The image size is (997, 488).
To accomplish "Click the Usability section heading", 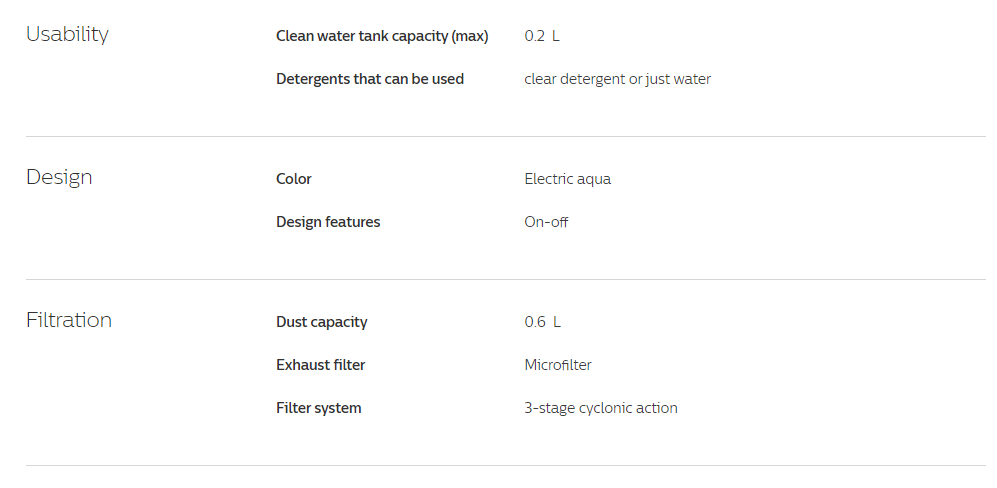I will pyautogui.click(x=67, y=34).
